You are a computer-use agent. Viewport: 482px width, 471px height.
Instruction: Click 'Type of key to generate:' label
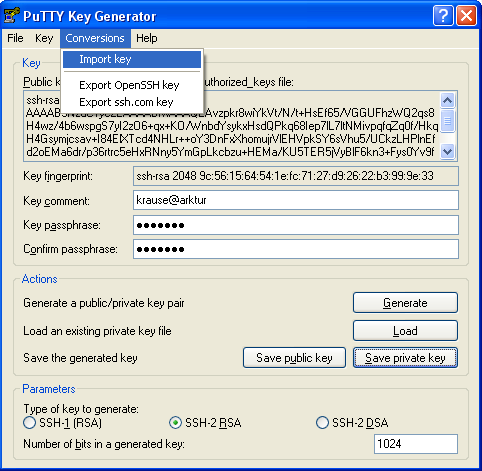pyautogui.click(x=81, y=409)
